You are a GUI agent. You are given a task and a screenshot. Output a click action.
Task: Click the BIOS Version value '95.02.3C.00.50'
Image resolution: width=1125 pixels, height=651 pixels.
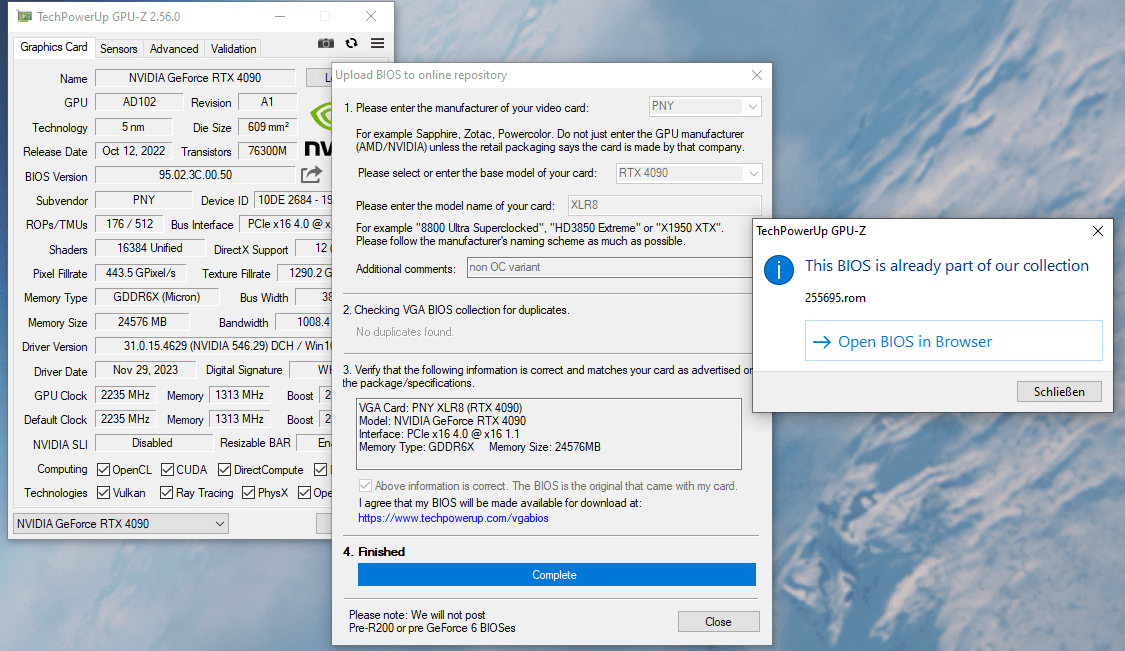pyautogui.click(x=195, y=175)
